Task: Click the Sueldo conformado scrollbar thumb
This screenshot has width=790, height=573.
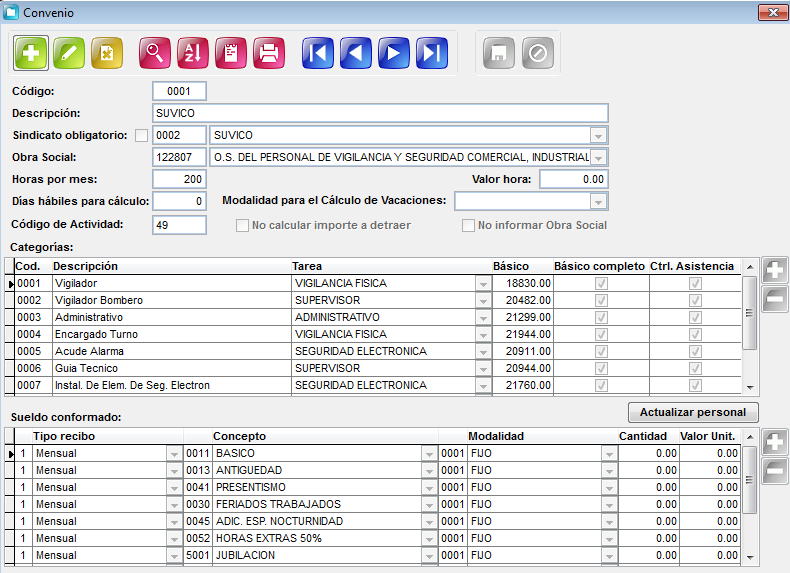Action: click(750, 480)
